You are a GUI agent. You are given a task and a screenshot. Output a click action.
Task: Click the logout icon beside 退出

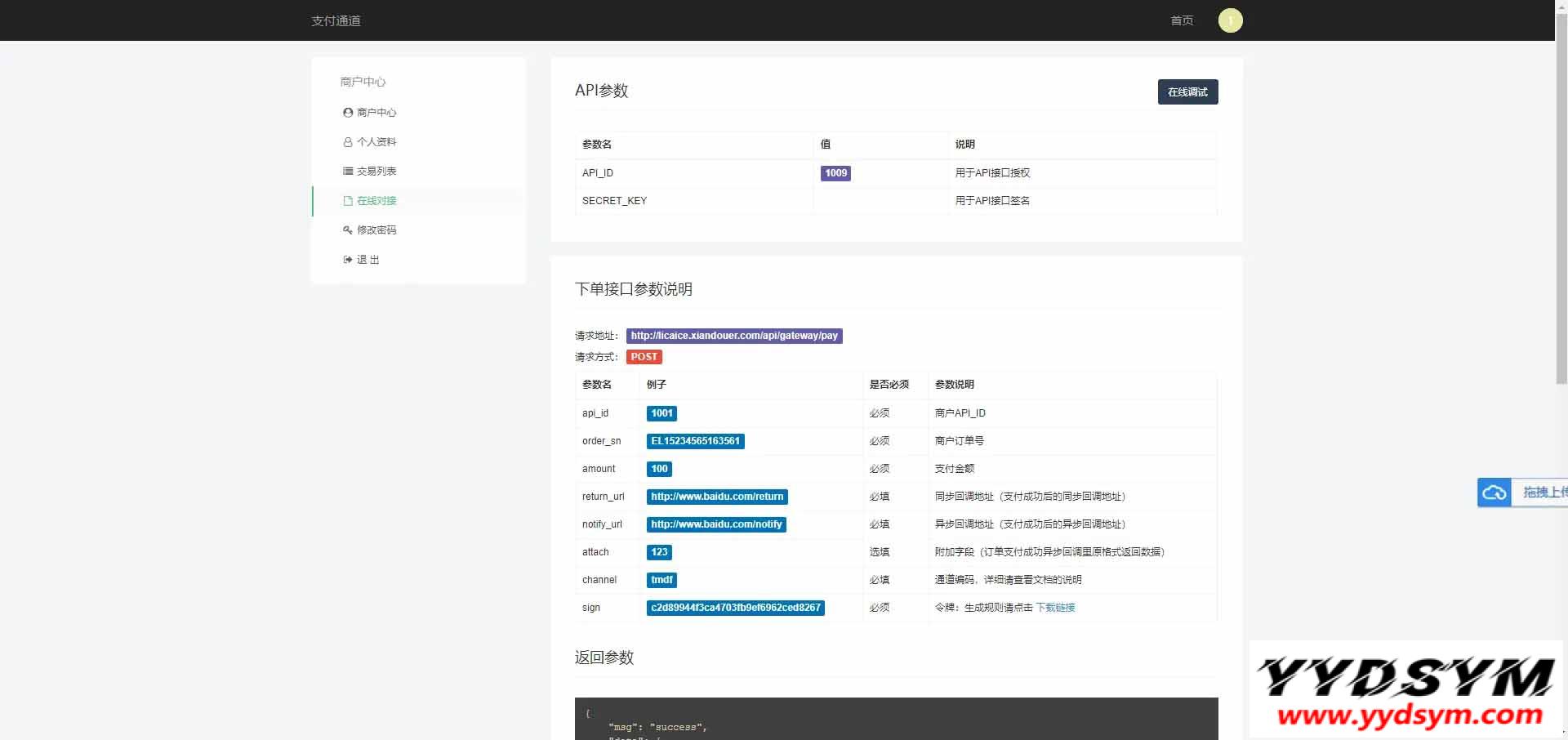[348, 260]
